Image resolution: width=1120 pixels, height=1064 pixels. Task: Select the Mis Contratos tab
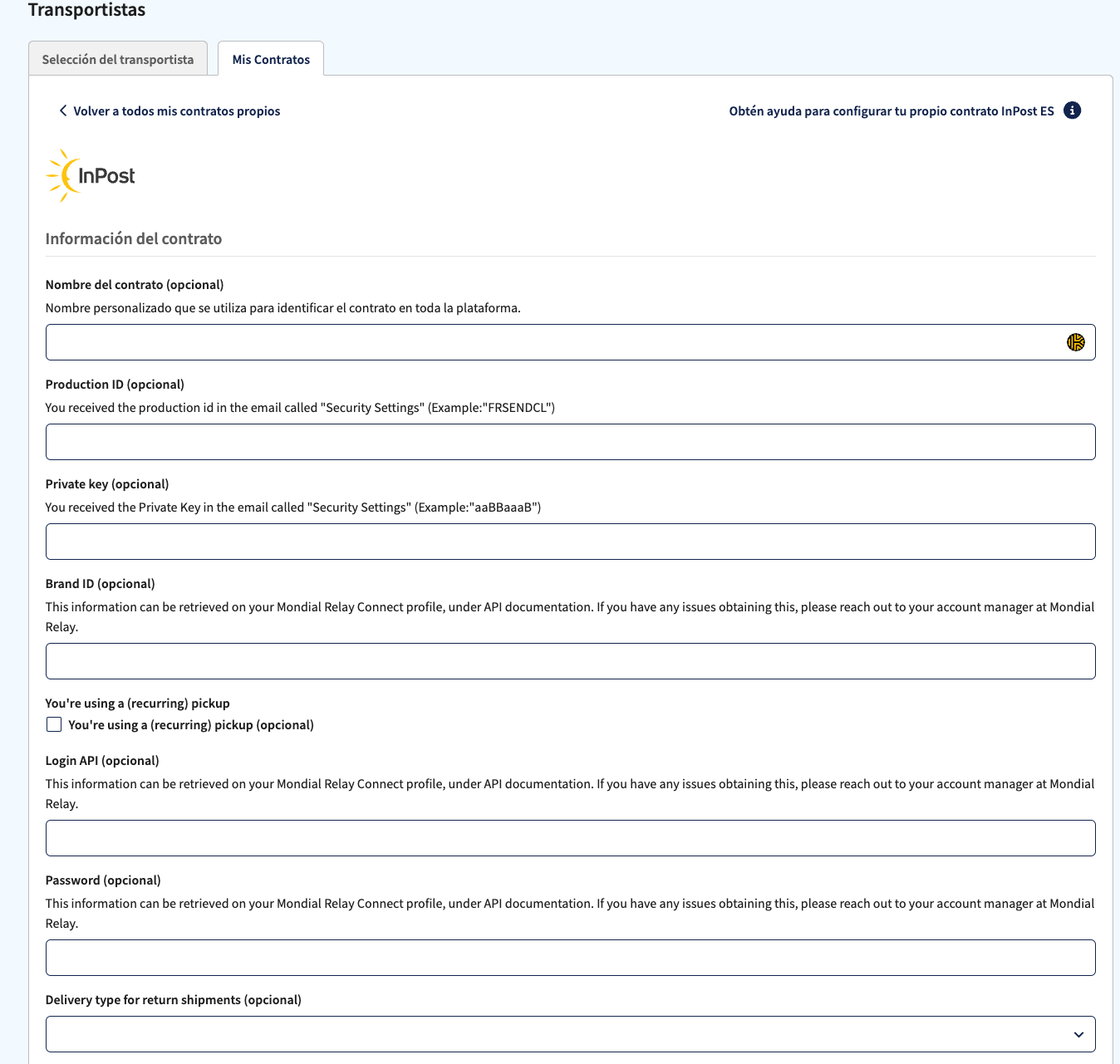[x=271, y=59]
